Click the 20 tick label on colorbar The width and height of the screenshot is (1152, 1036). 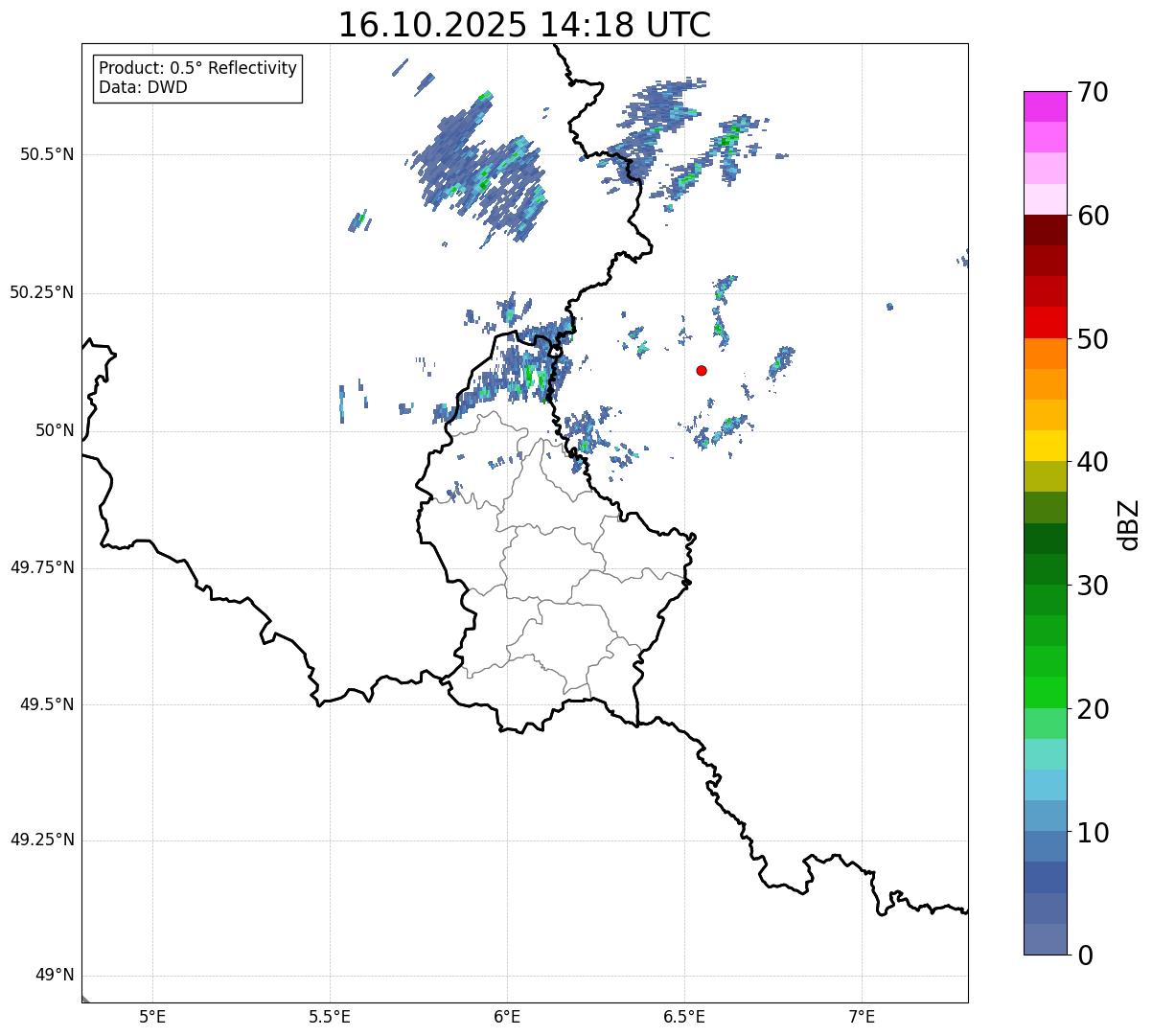[x=1093, y=709]
